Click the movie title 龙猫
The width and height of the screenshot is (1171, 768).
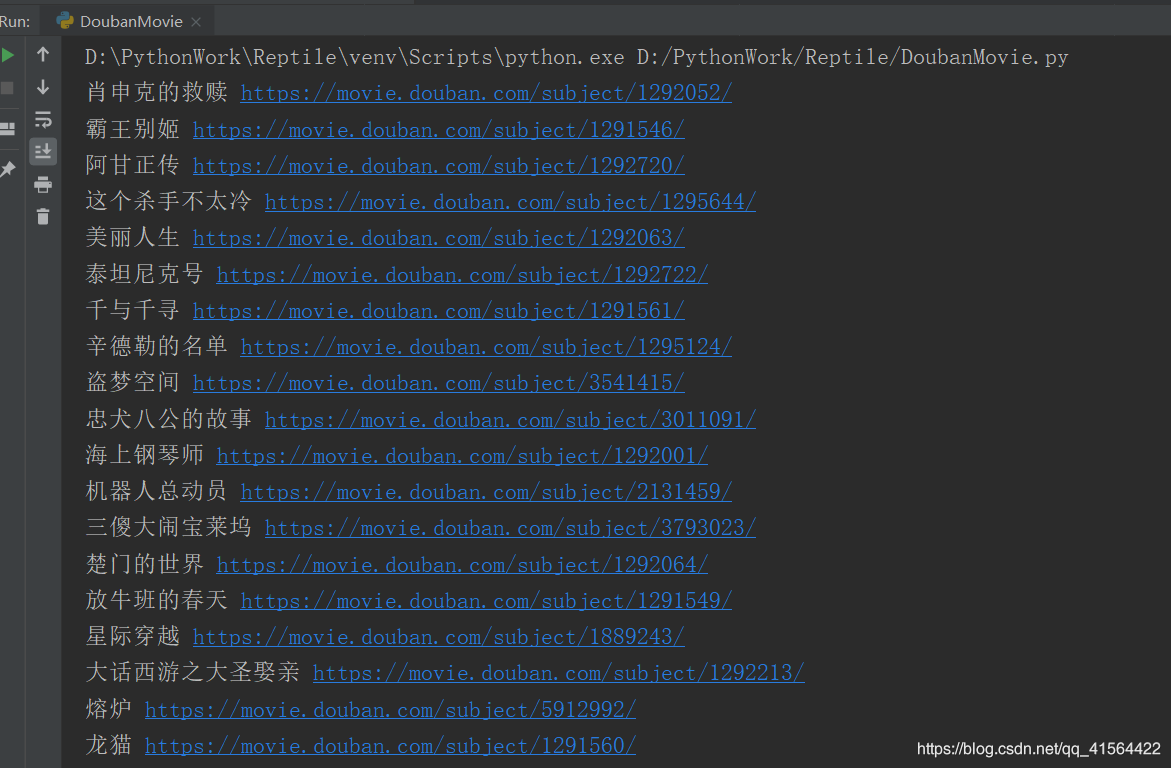pos(109,745)
